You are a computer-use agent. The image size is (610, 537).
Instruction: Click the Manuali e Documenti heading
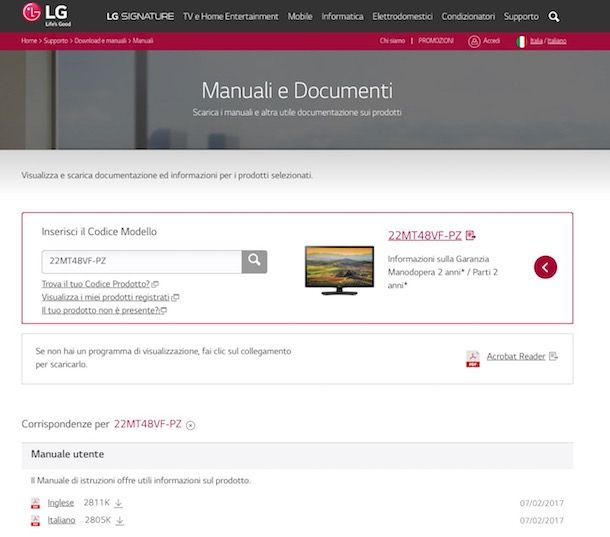tap(297, 91)
